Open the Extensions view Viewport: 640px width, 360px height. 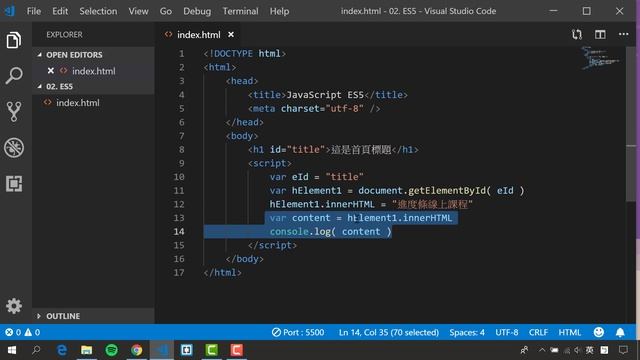coord(14,184)
